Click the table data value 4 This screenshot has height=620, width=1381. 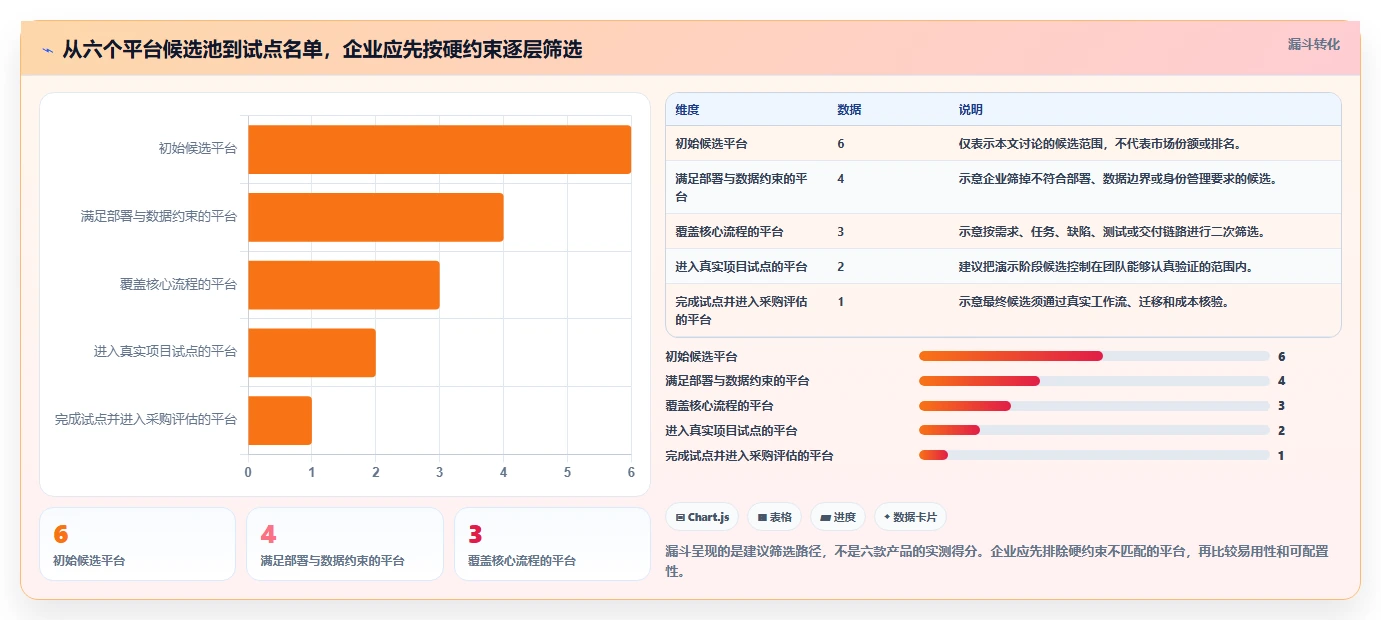(841, 179)
